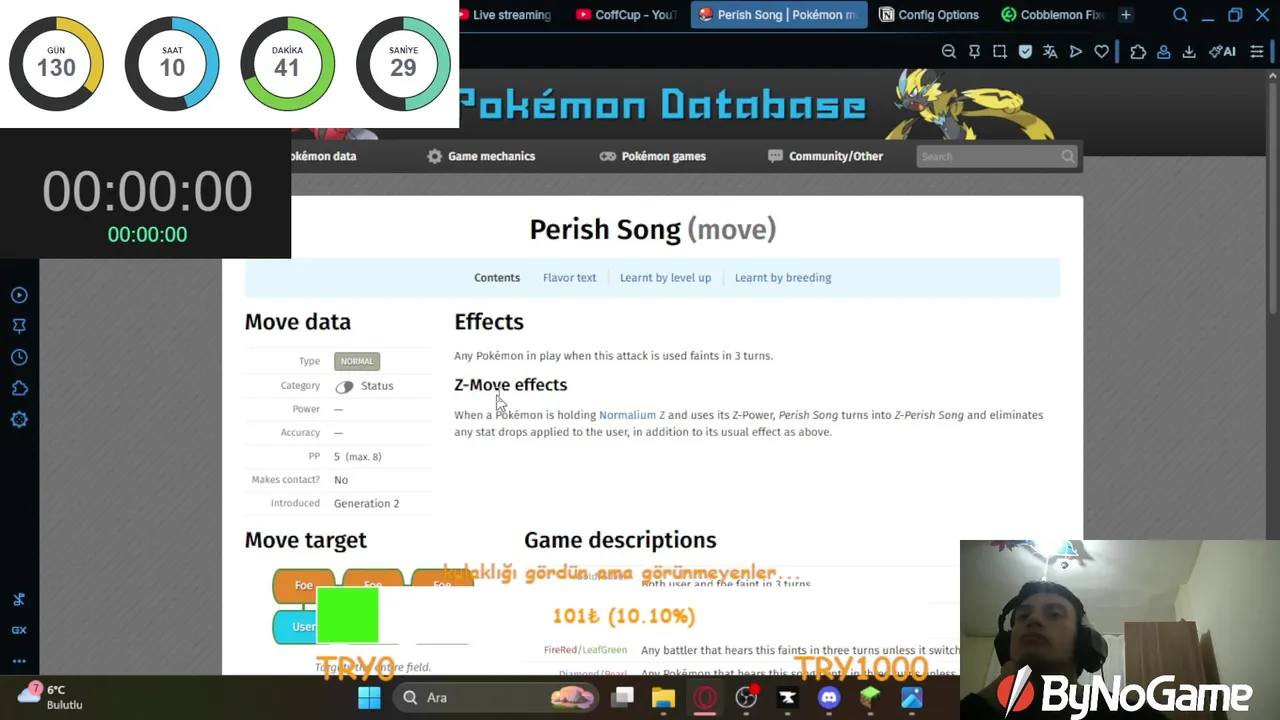Open the Game mechanics menu
The width and height of the screenshot is (1280, 720).
point(481,156)
